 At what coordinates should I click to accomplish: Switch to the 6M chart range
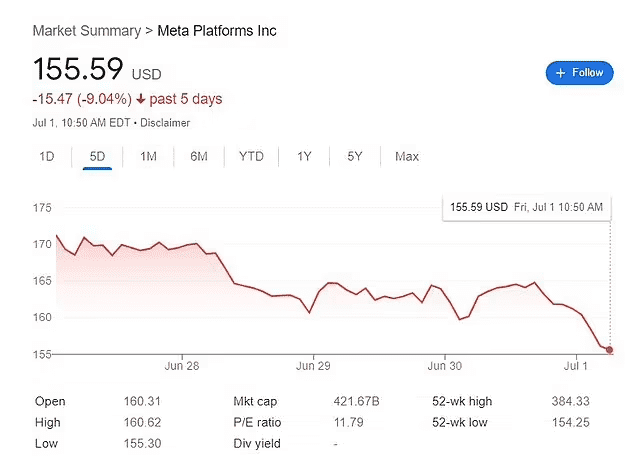199,156
